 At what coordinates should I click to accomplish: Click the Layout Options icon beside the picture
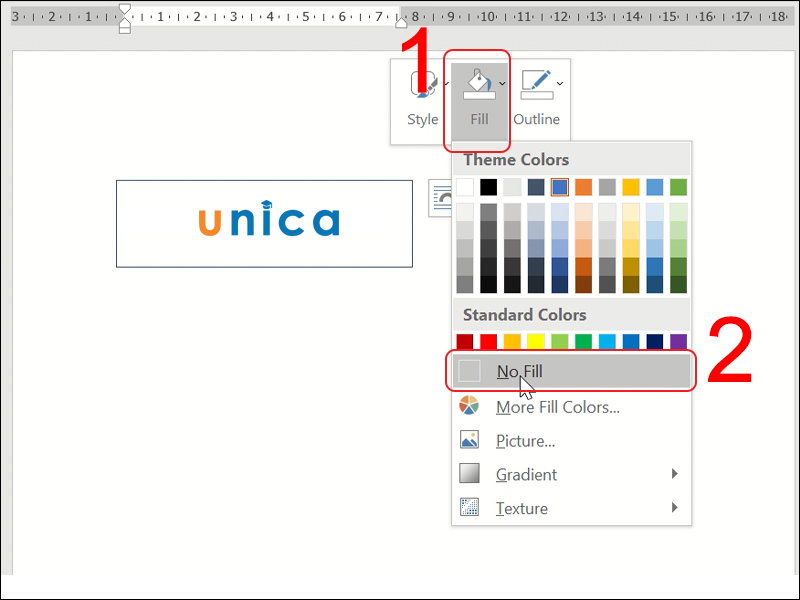click(x=440, y=198)
